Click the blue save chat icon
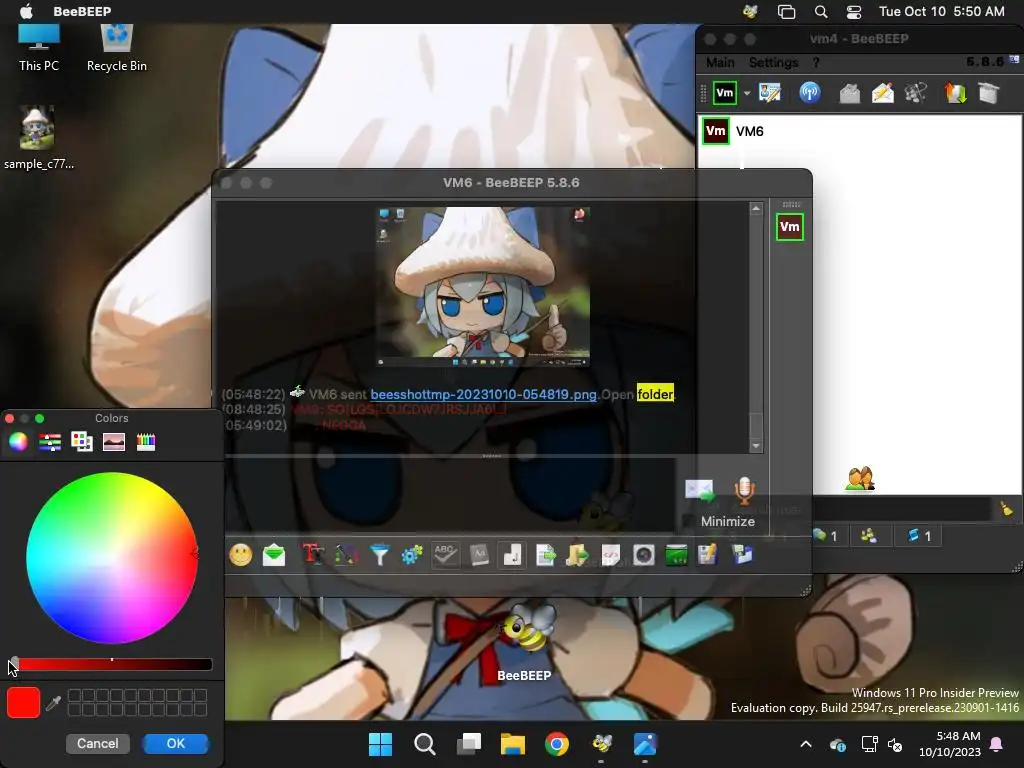1024x768 pixels. click(742, 555)
